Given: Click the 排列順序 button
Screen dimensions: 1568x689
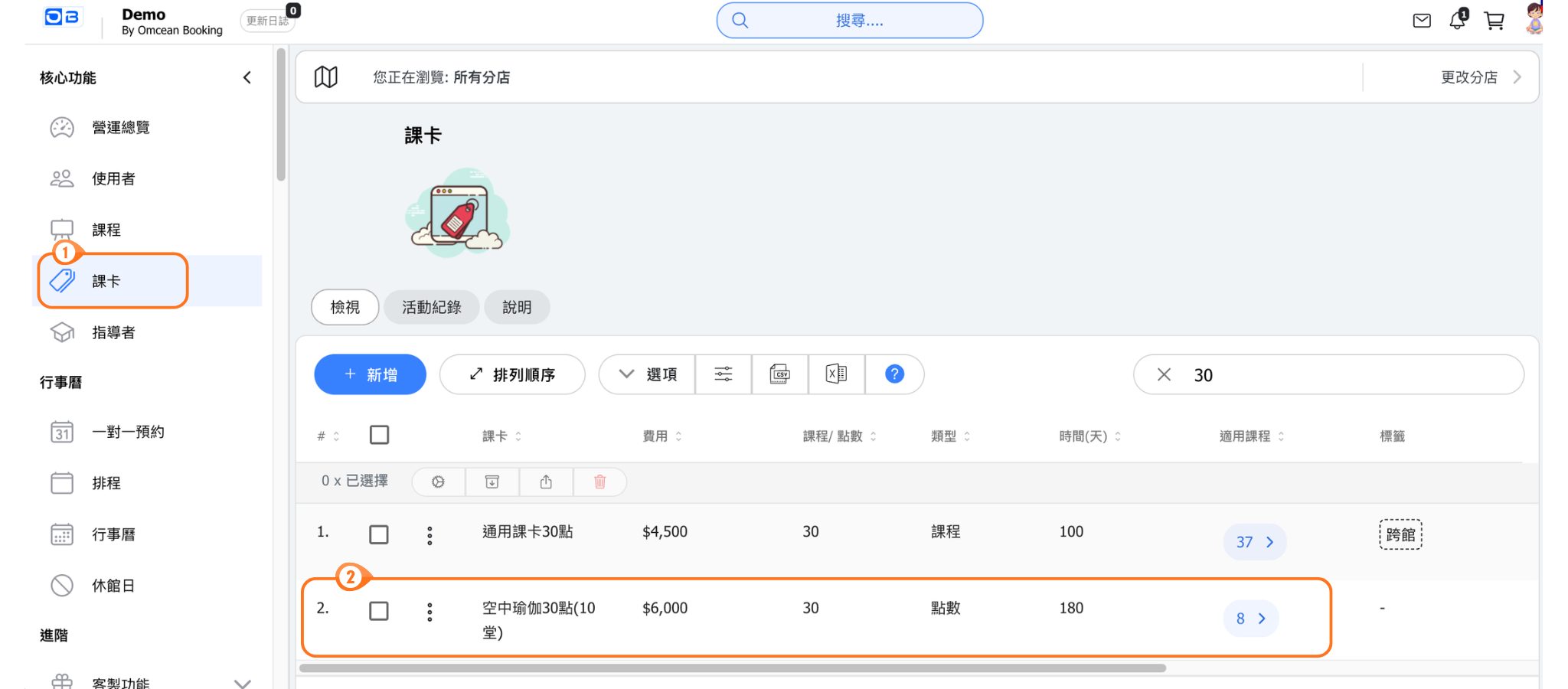Looking at the screenshot, I should click(512, 374).
